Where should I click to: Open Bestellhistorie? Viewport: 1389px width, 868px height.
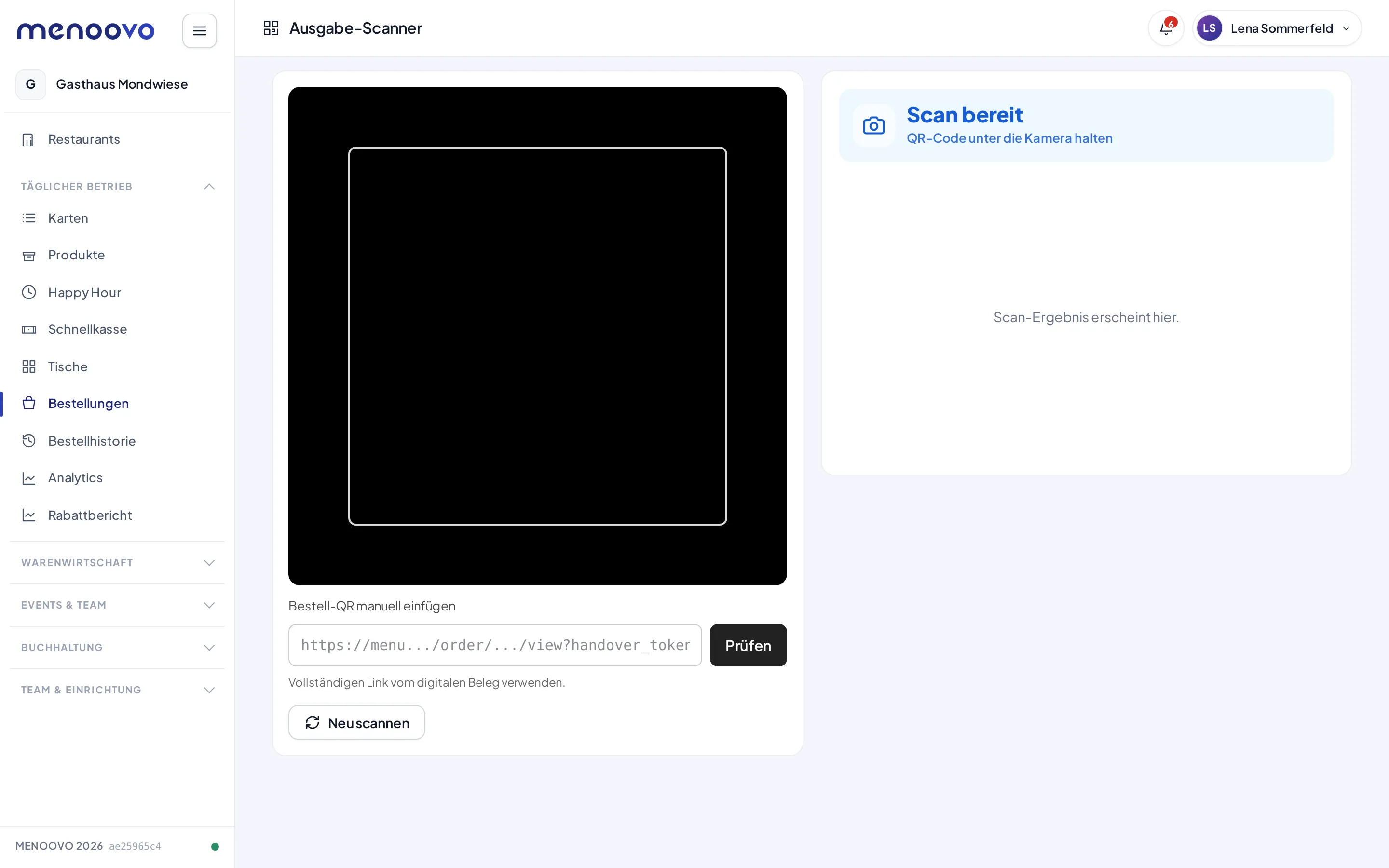(x=117, y=441)
